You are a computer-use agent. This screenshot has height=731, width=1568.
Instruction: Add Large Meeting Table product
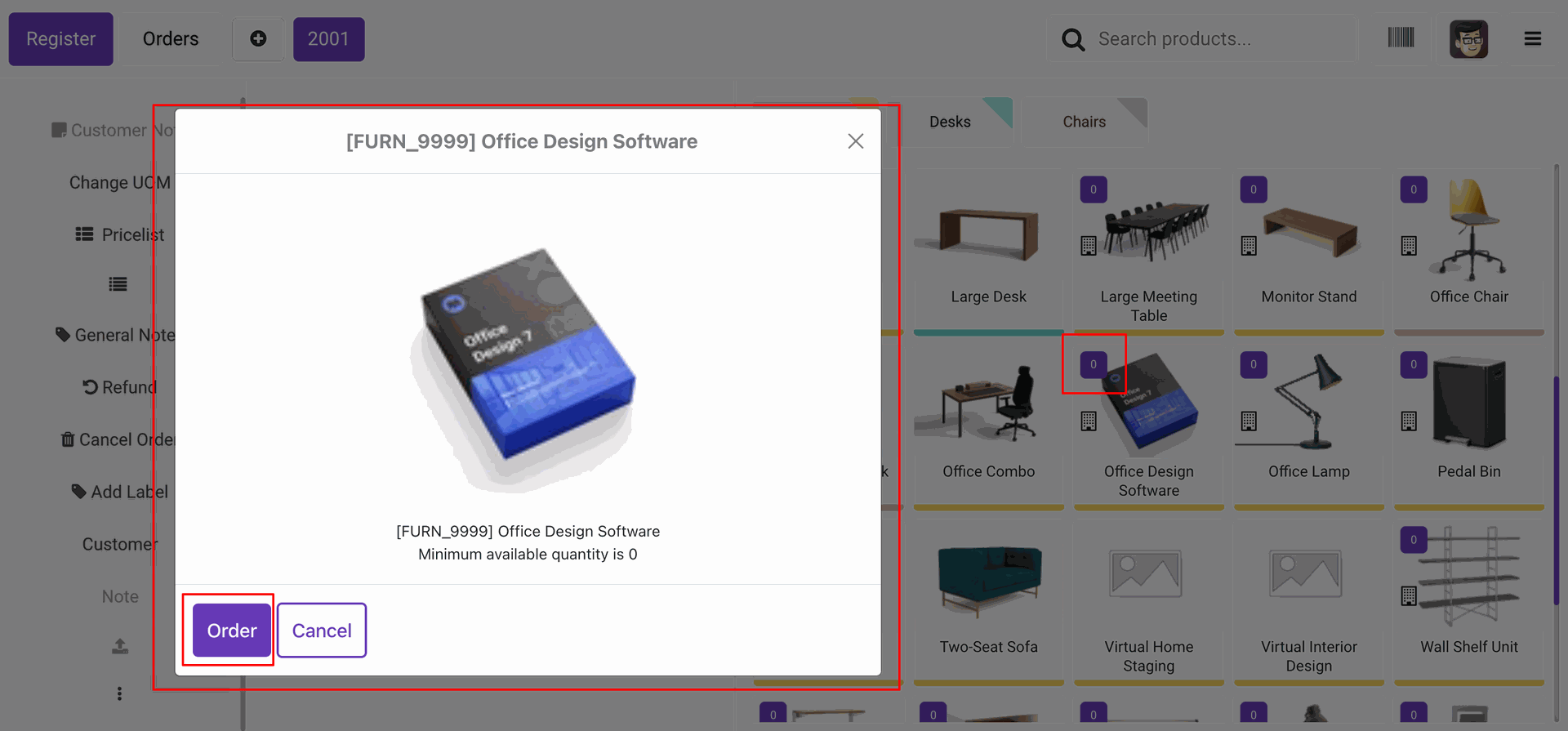coord(1149,252)
